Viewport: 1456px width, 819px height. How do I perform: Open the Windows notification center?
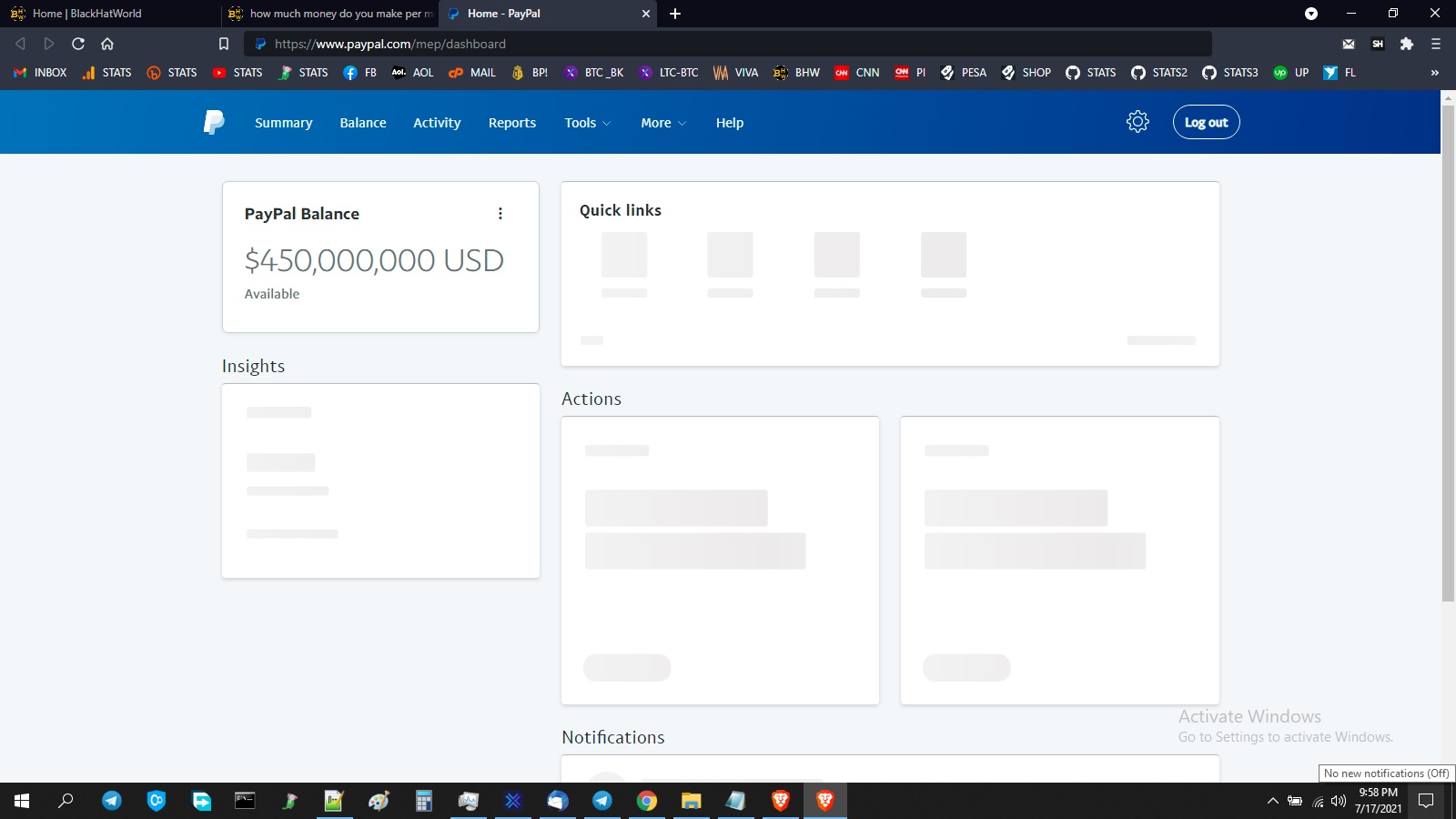tap(1426, 801)
